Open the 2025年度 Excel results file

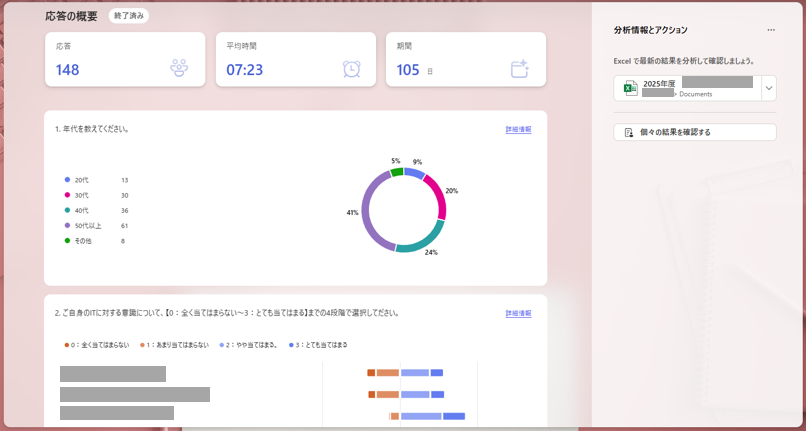click(x=688, y=88)
